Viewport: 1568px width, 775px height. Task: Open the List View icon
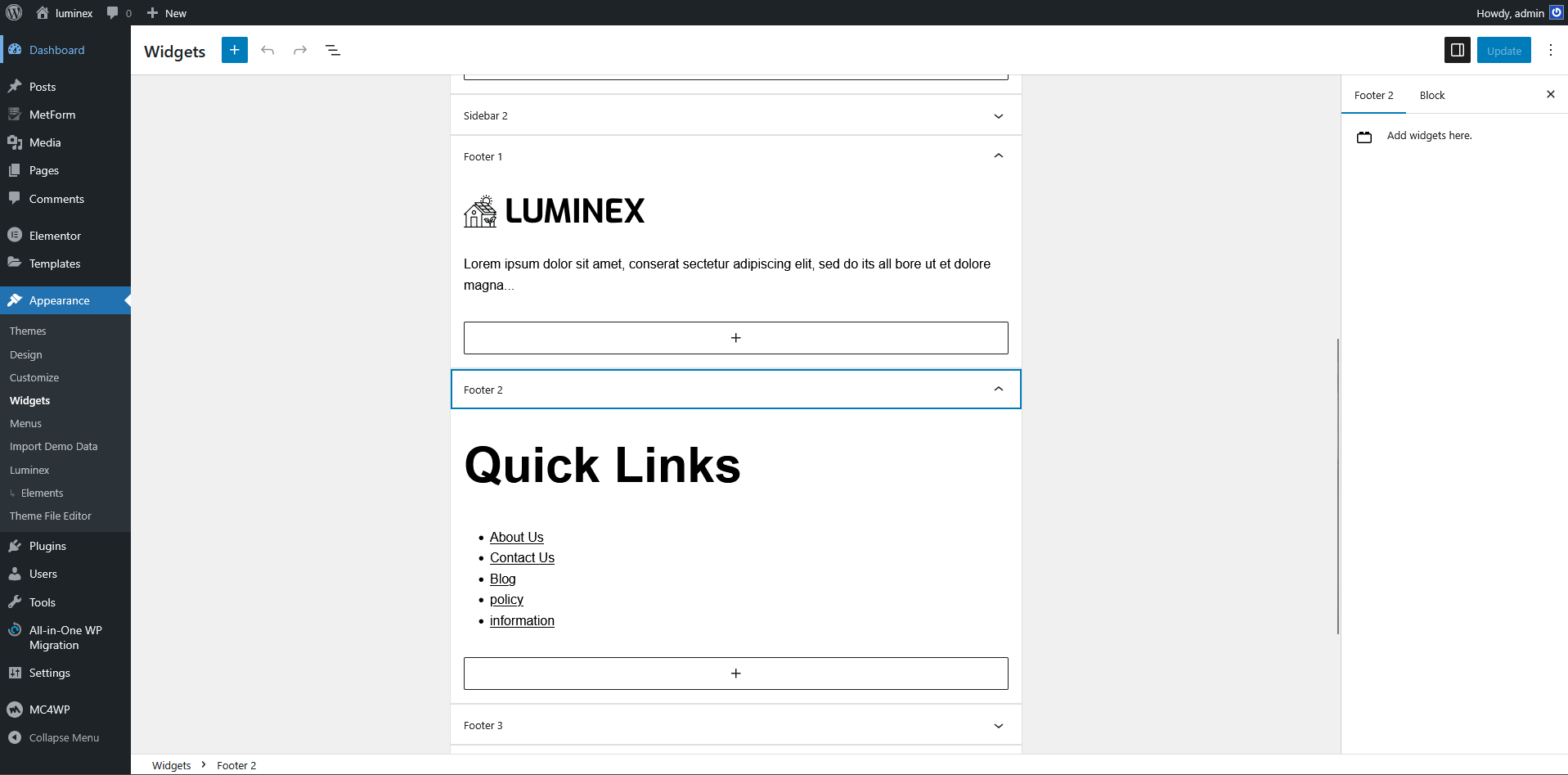(333, 50)
